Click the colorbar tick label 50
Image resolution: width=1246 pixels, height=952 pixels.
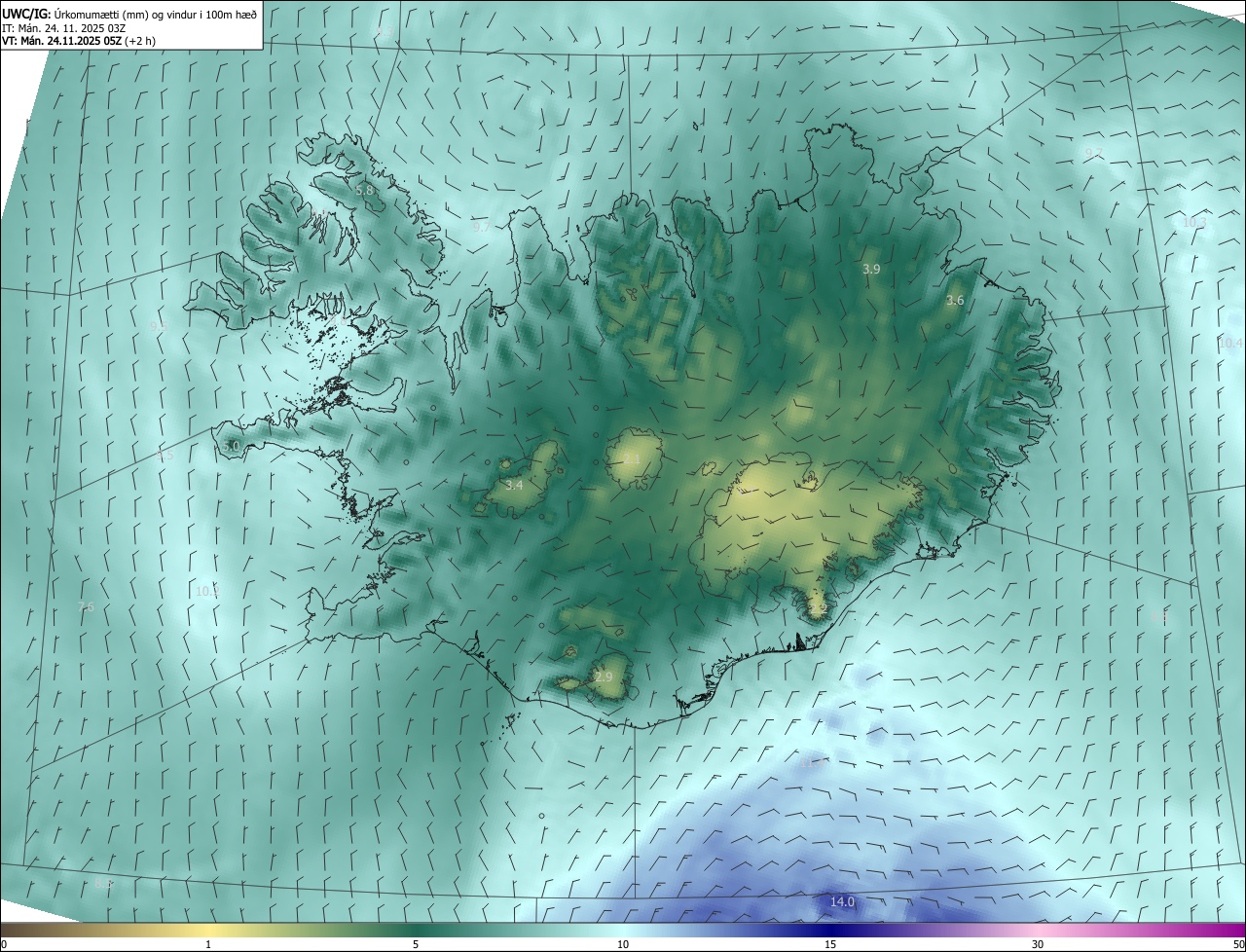(x=1237, y=944)
